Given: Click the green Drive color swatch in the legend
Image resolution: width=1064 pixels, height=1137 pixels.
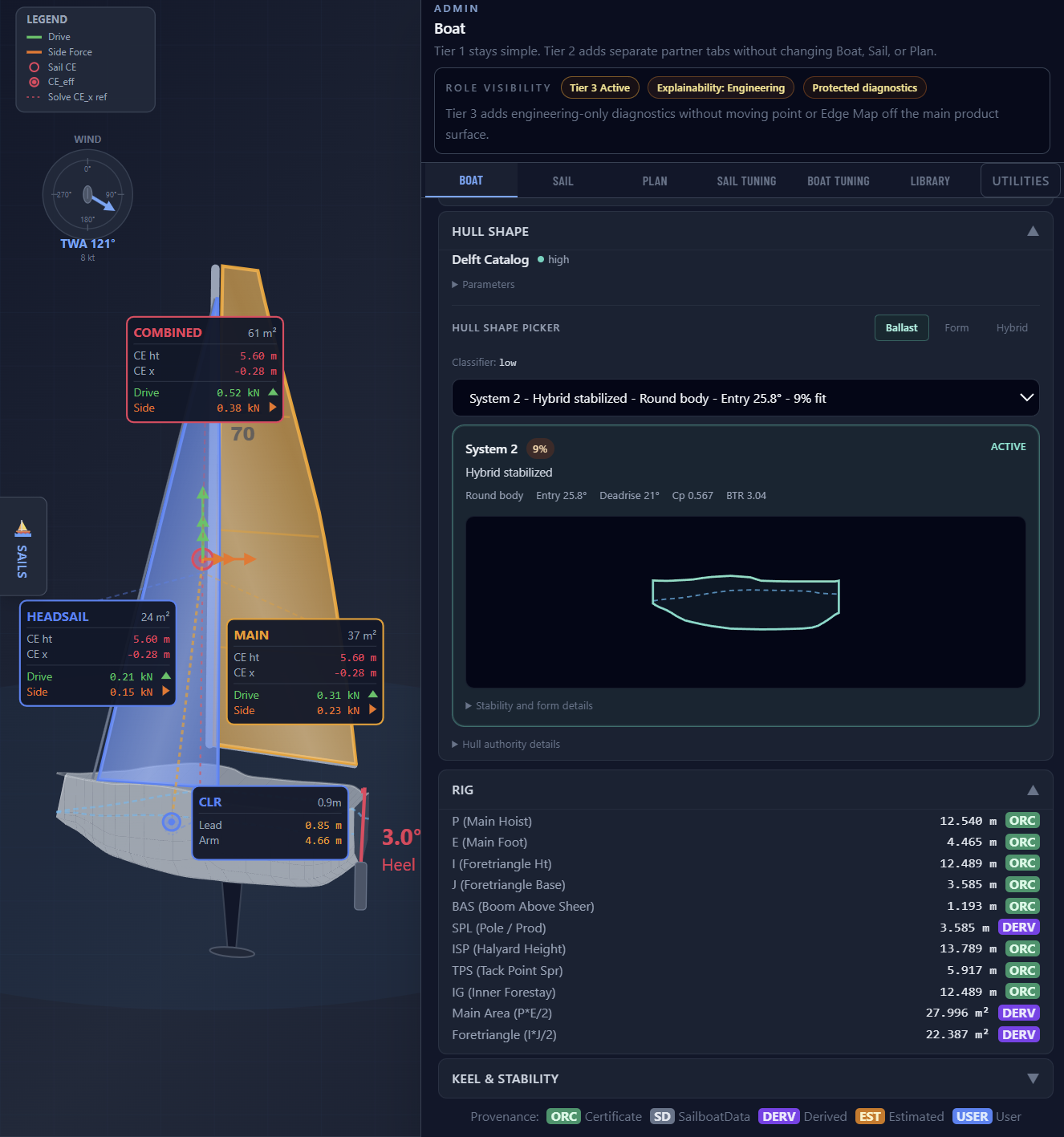Looking at the screenshot, I should tap(33, 36).
